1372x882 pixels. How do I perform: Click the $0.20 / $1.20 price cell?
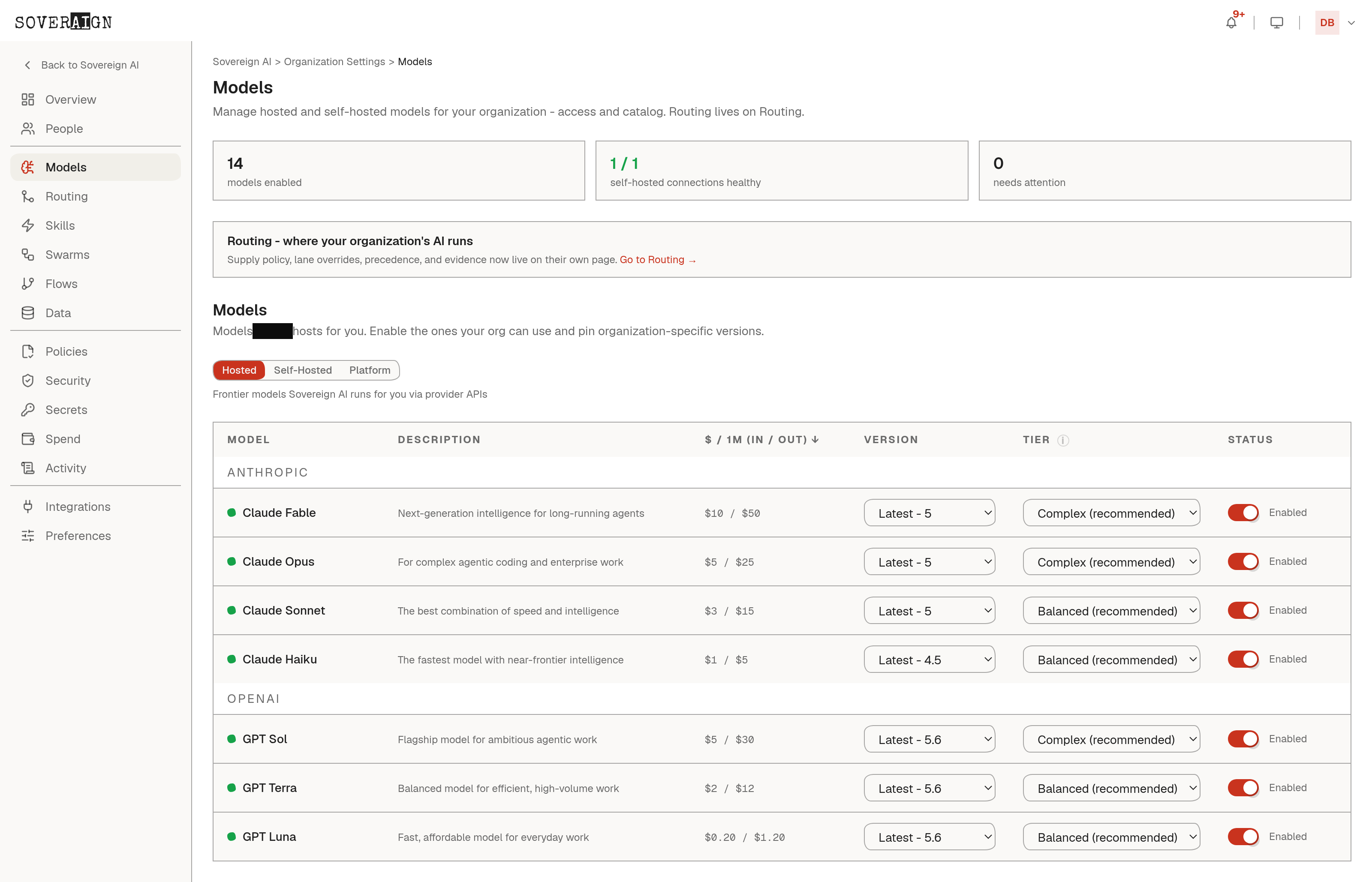(745, 837)
